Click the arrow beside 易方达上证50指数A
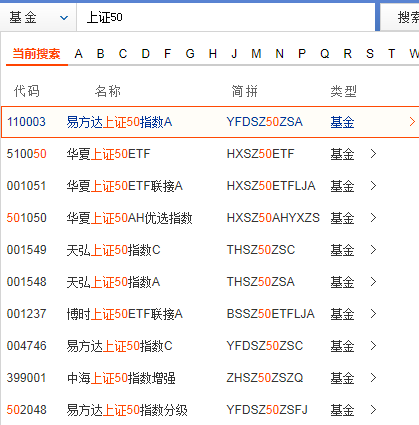The height and width of the screenshot is (425, 419). click(412, 122)
